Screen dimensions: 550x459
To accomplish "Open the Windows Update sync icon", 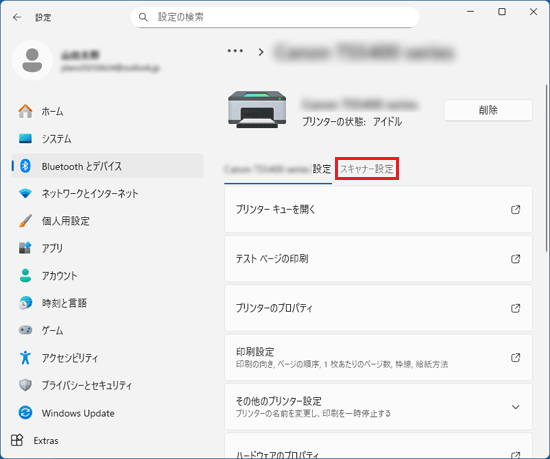I will pyautogui.click(x=25, y=412).
